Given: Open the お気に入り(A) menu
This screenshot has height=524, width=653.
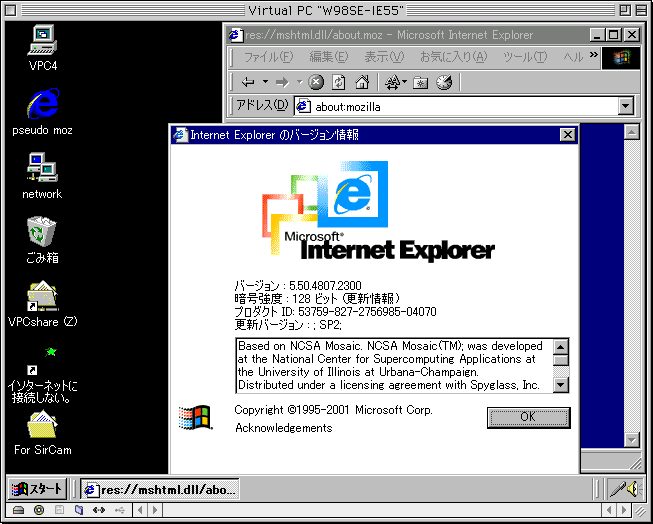Looking at the screenshot, I should coord(453,57).
